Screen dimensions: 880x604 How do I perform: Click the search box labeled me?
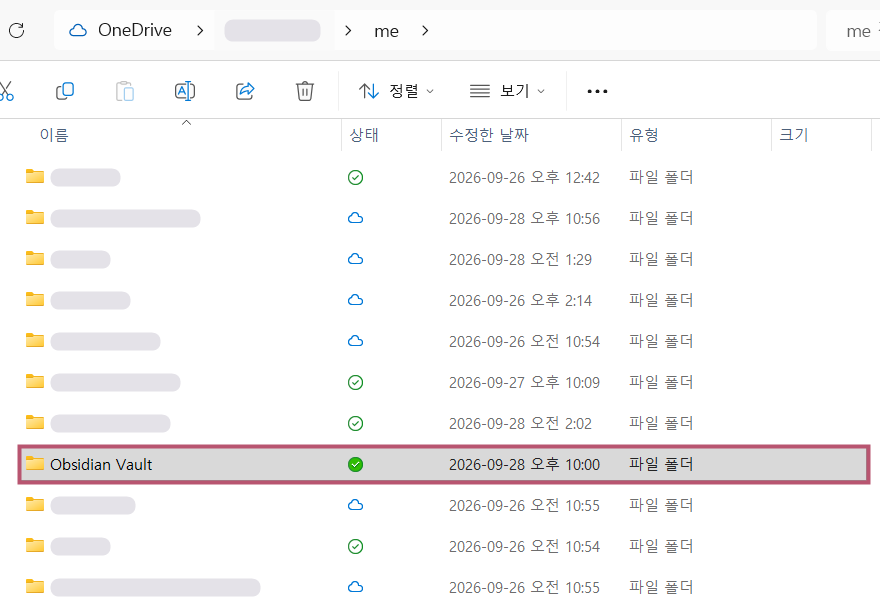853,31
